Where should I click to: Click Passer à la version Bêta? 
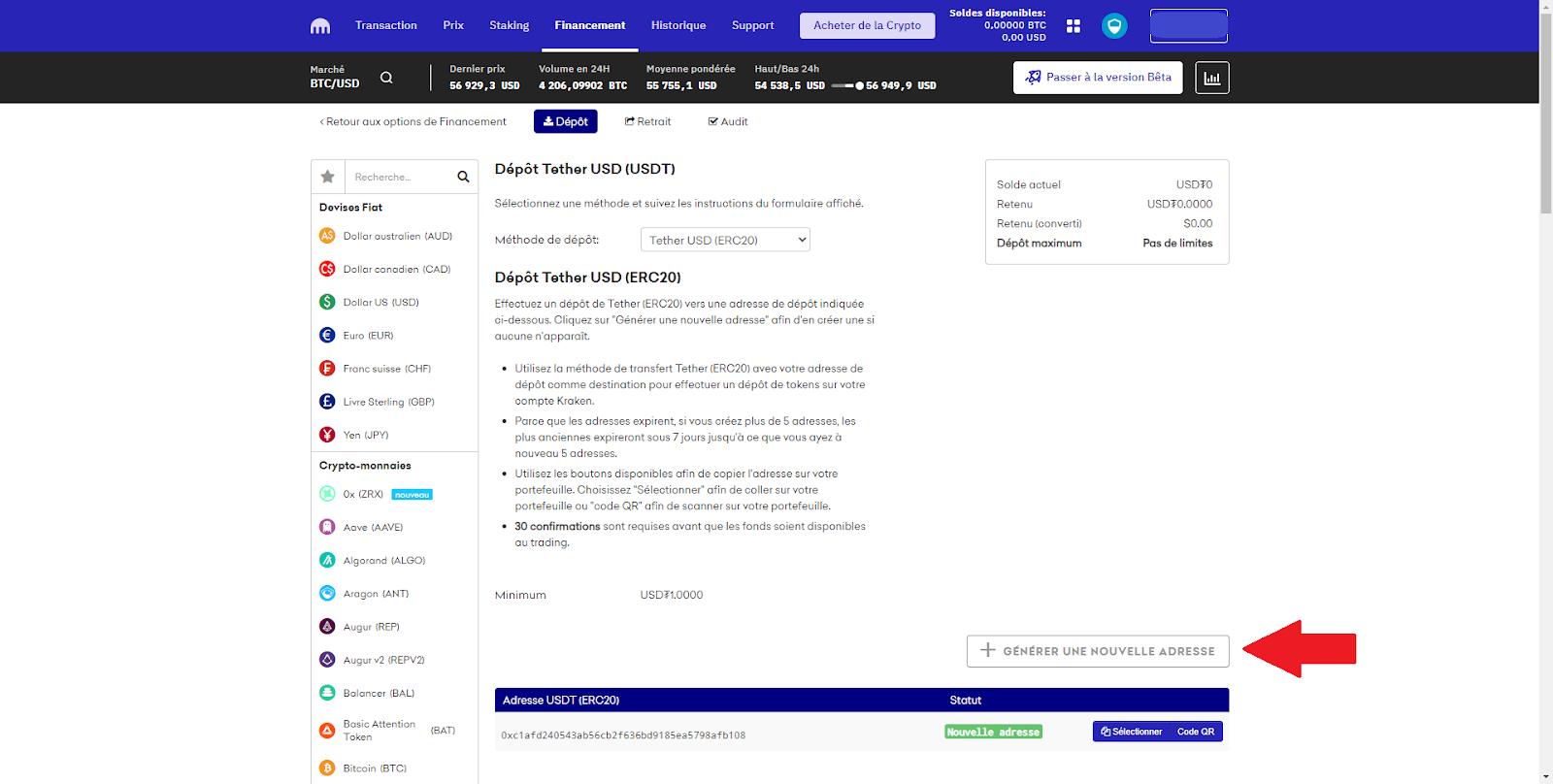coord(1098,78)
